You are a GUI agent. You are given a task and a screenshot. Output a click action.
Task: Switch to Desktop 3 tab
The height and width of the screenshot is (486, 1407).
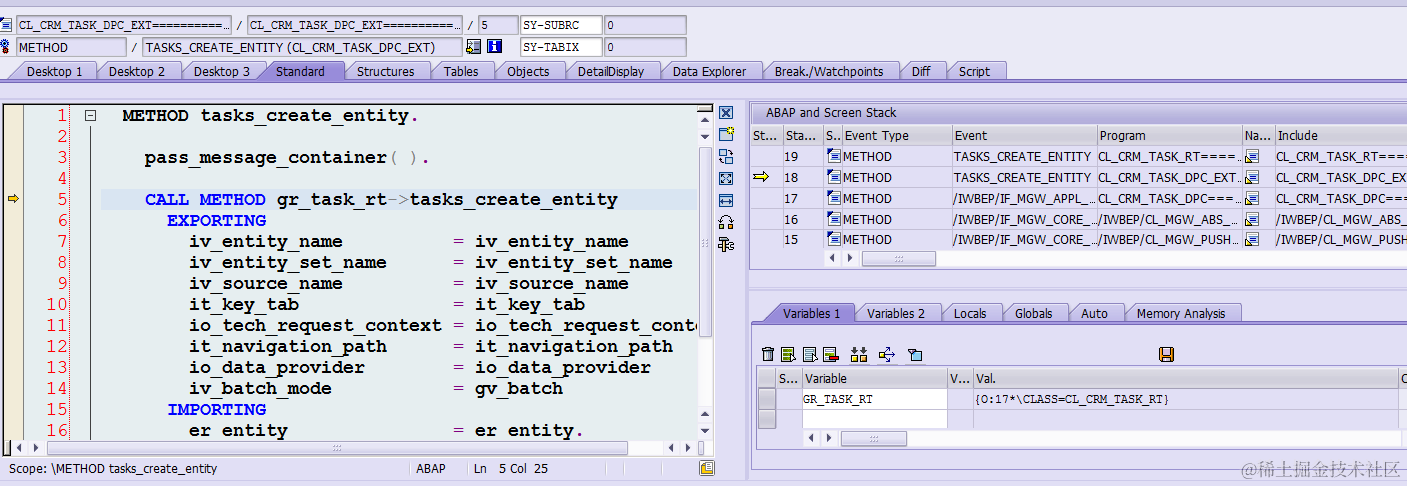click(x=222, y=71)
